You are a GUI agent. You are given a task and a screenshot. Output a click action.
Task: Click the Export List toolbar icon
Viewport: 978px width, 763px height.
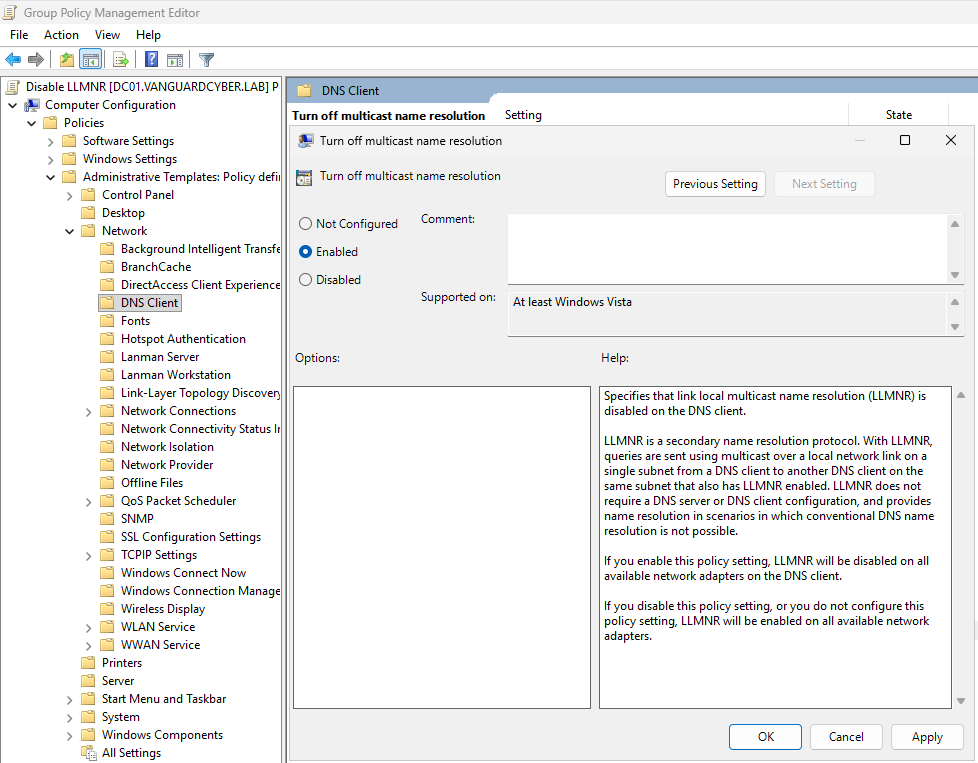(121, 60)
